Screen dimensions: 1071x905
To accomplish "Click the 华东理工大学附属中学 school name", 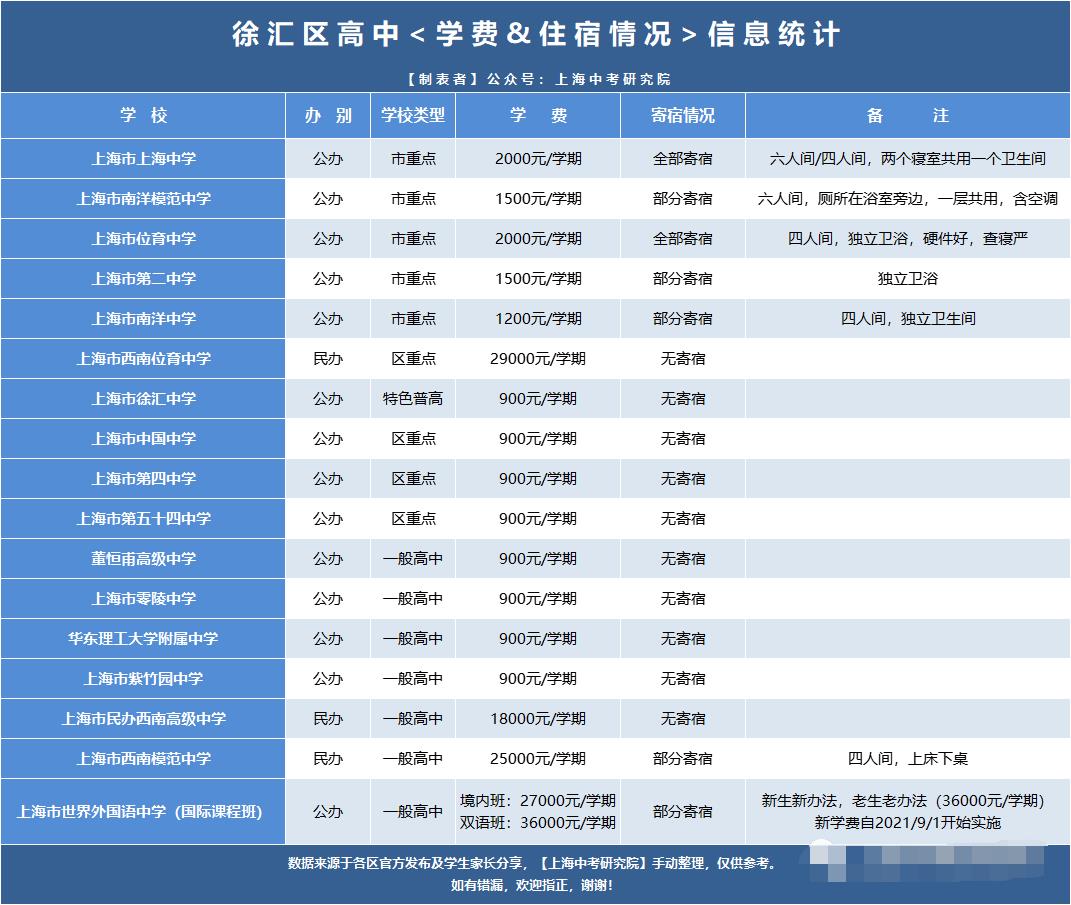I will tap(143, 638).
